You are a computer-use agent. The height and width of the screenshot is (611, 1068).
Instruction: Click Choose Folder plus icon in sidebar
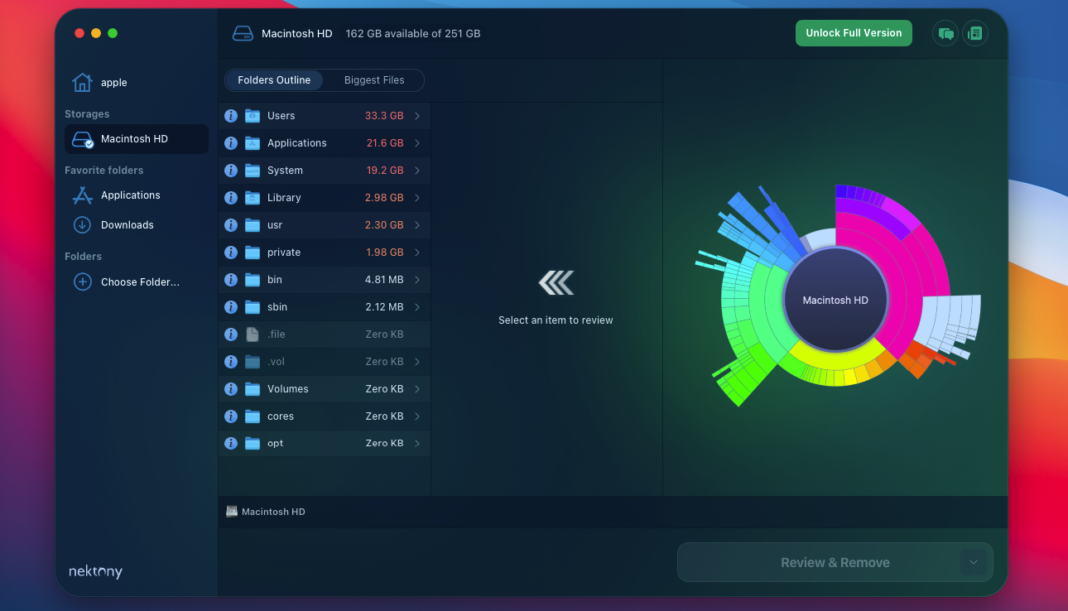(82, 281)
